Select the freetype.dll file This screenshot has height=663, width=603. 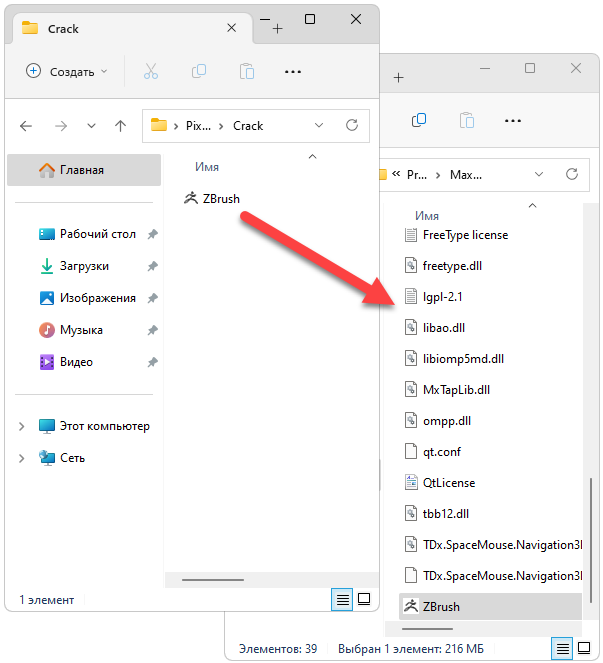(x=444, y=266)
